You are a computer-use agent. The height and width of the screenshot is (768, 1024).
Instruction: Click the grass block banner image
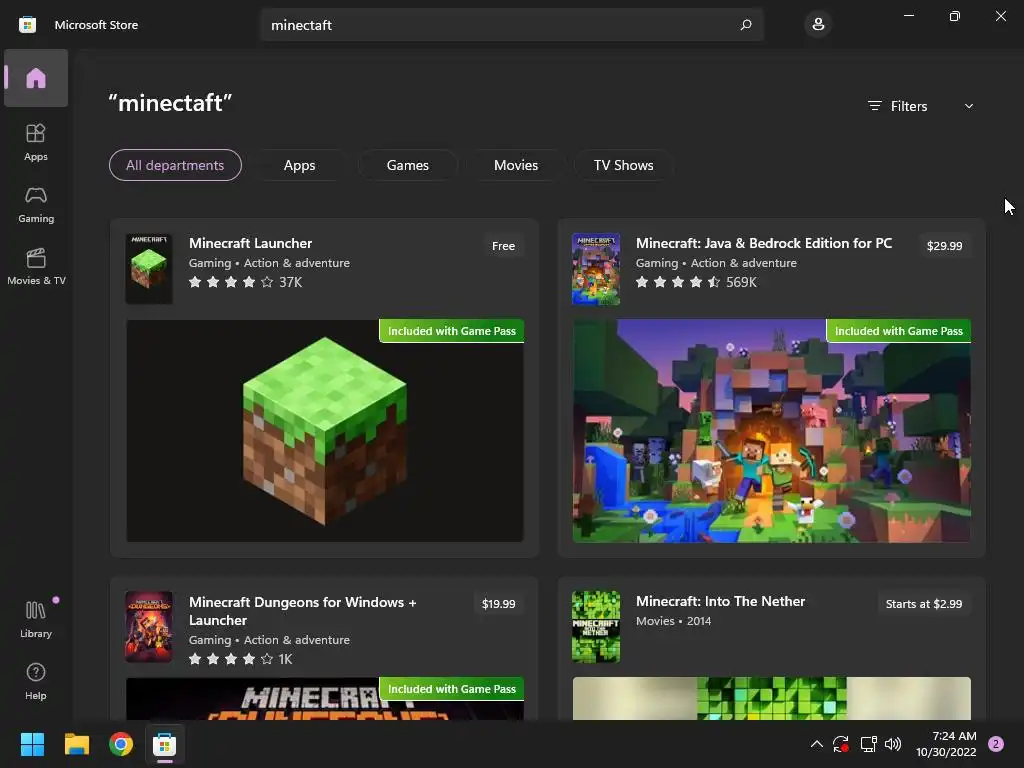pyautogui.click(x=325, y=430)
